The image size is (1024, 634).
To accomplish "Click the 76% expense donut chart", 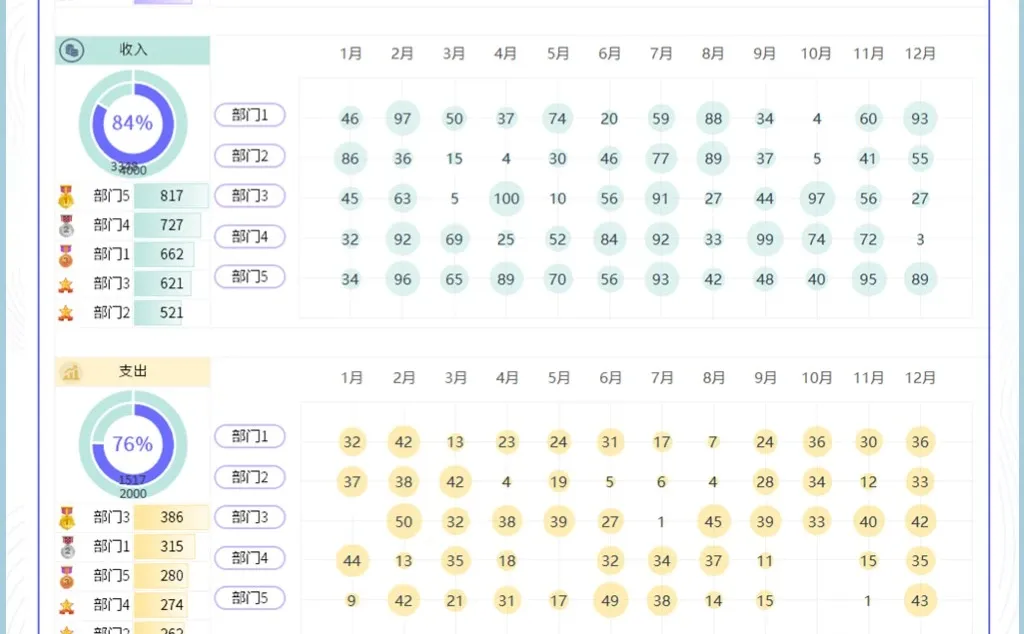I will (x=133, y=445).
